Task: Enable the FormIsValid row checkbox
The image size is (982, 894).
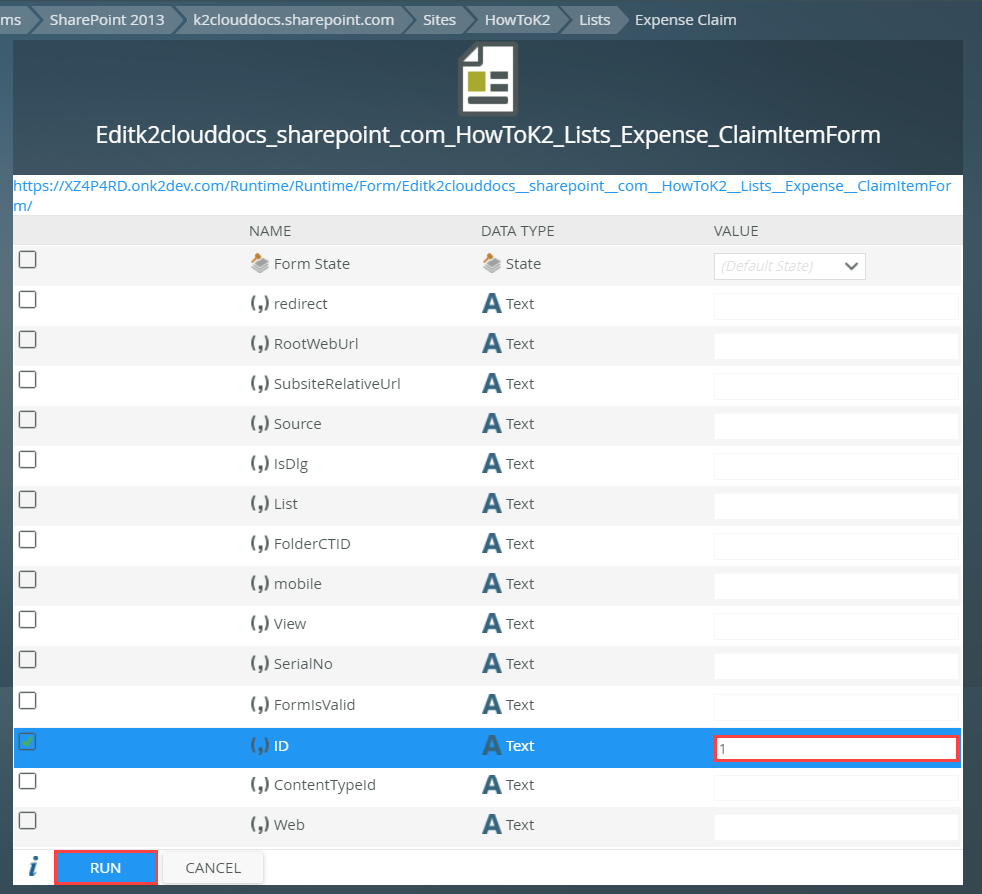Action: (28, 700)
